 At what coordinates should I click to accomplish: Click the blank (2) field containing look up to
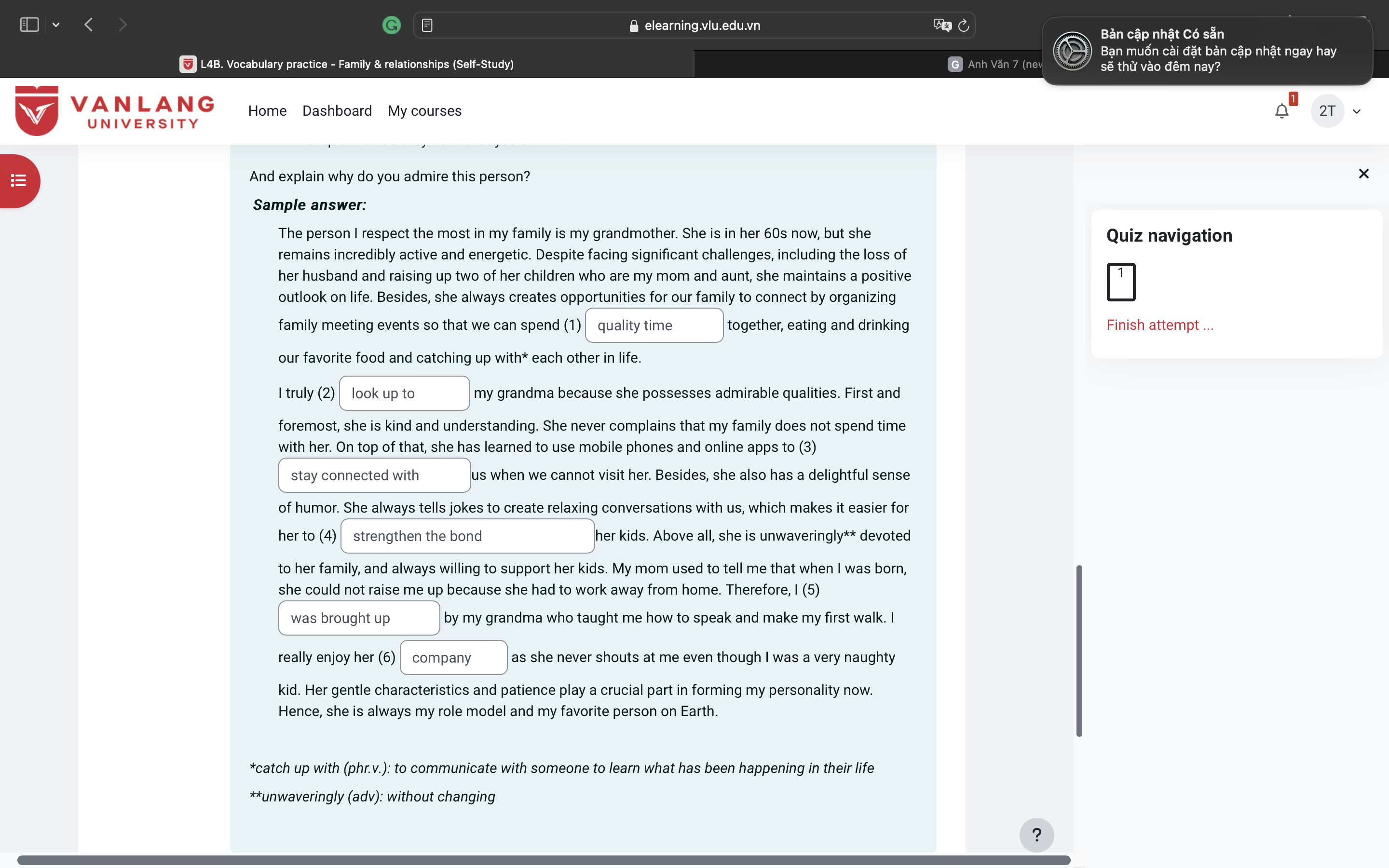404,393
